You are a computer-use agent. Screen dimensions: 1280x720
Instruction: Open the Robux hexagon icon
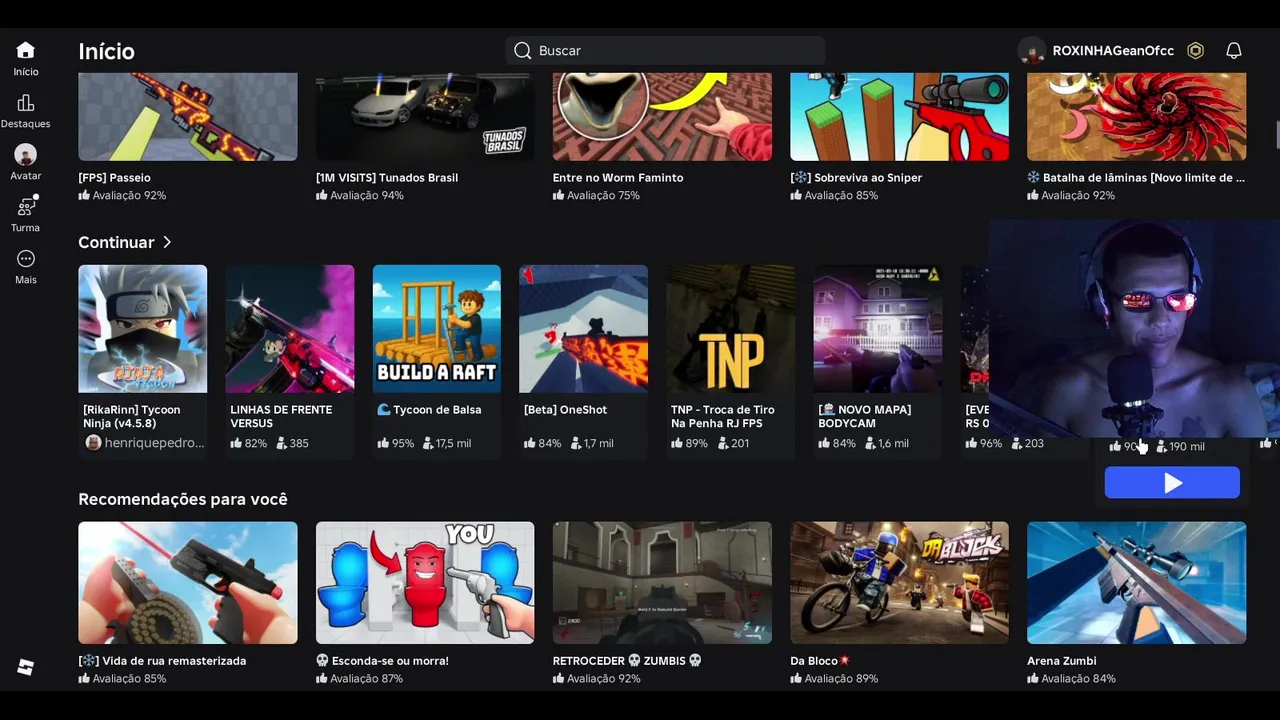pos(1195,51)
